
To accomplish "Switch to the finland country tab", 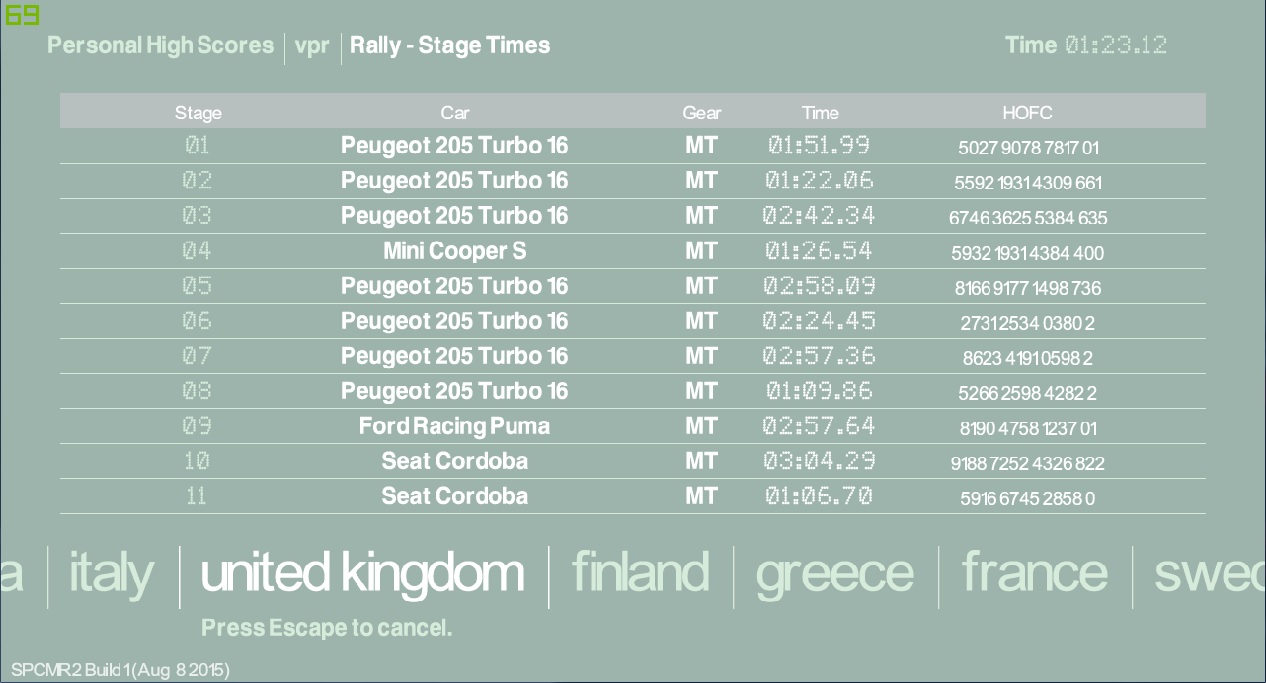I will pos(640,573).
